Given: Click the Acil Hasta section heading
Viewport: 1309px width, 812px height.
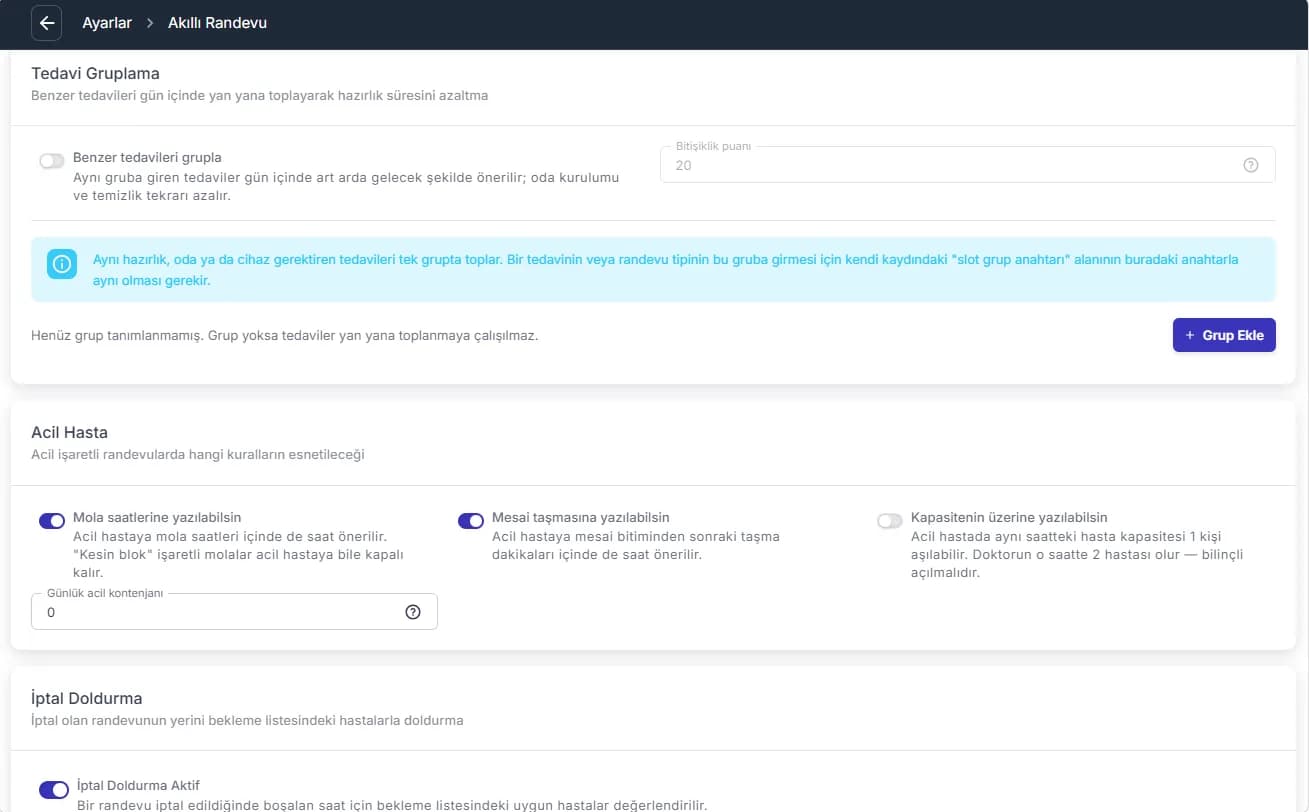Looking at the screenshot, I should click(x=70, y=432).
